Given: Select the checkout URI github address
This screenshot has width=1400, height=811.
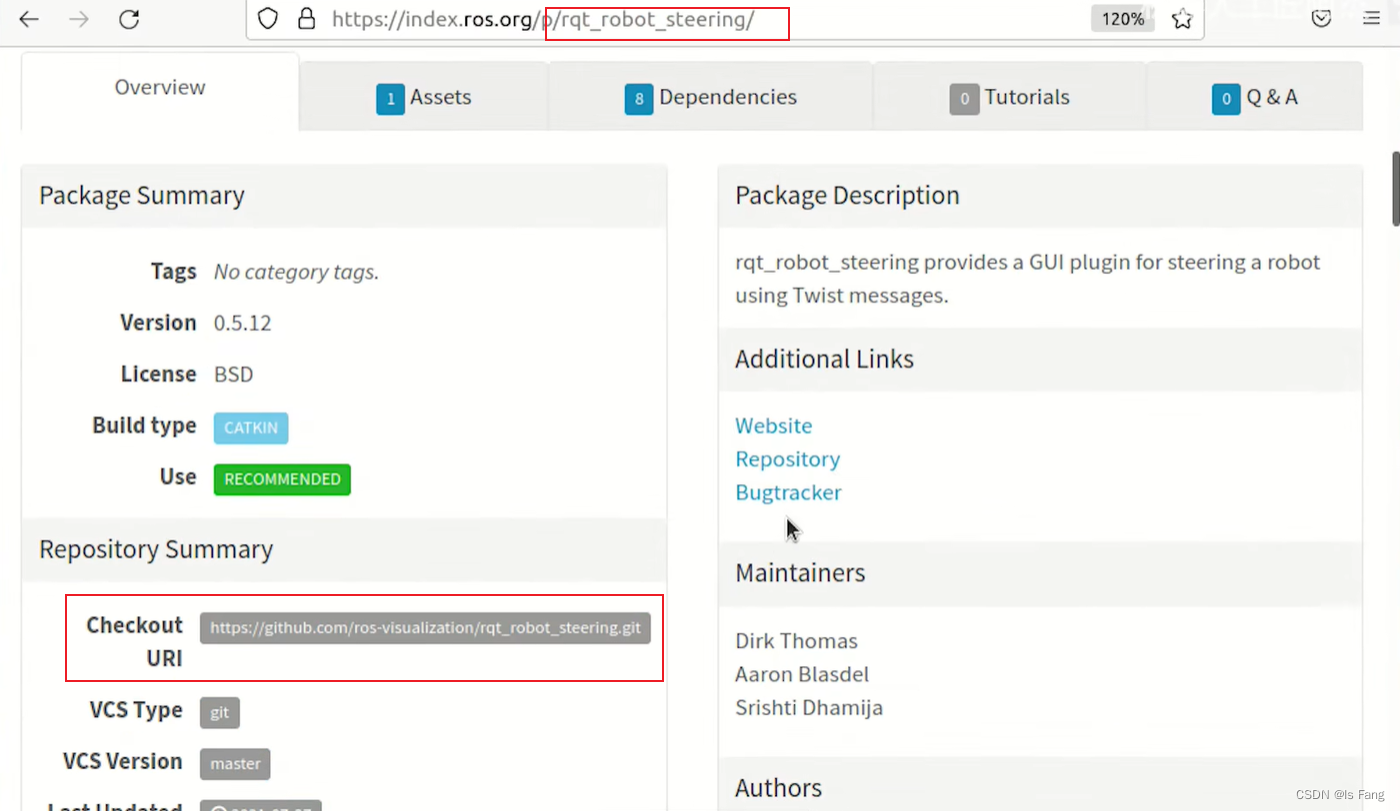Looking at the screenshot, I should 425,628.
